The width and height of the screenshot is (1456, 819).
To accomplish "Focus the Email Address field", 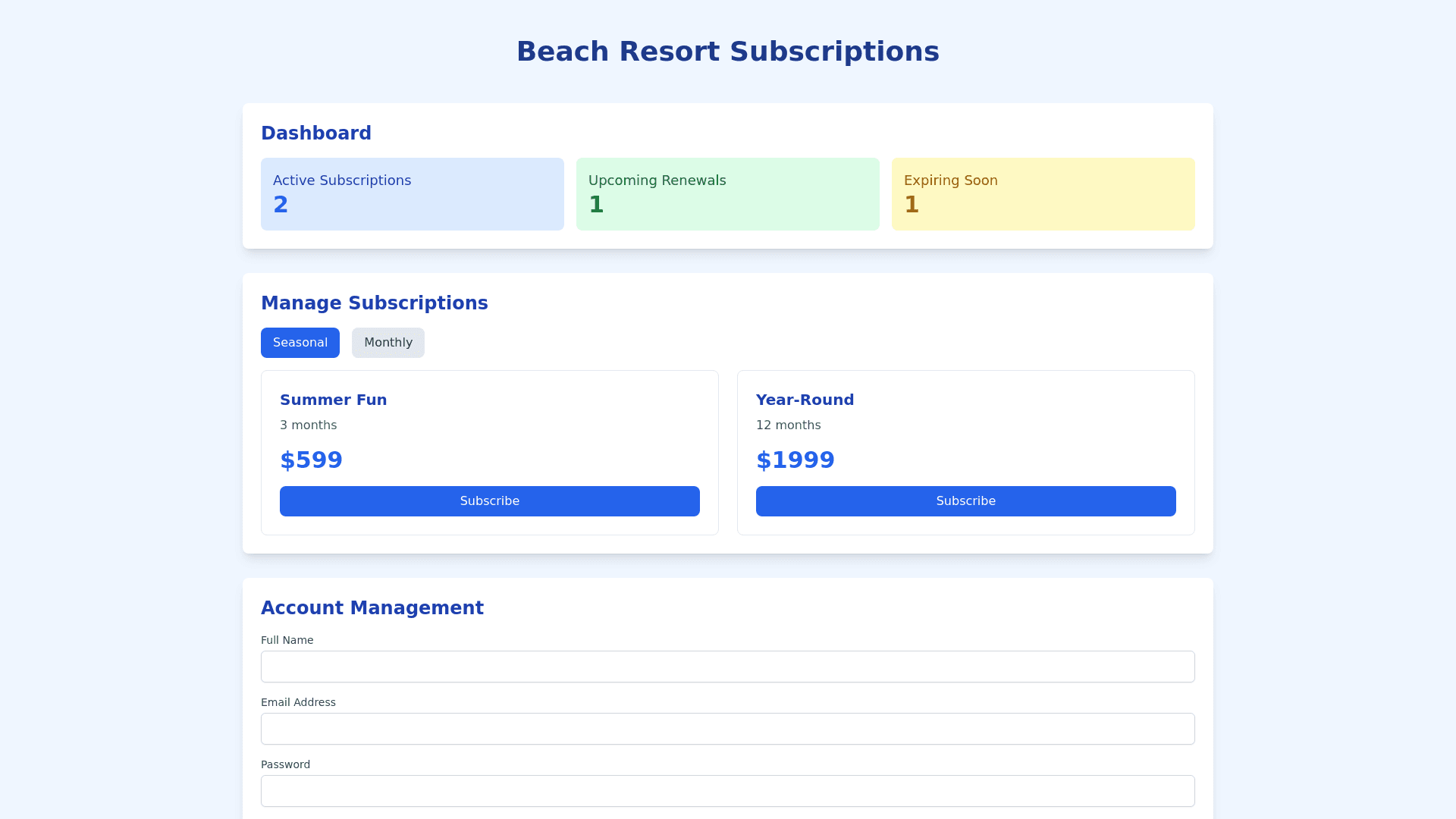I will tap(727, 729).
